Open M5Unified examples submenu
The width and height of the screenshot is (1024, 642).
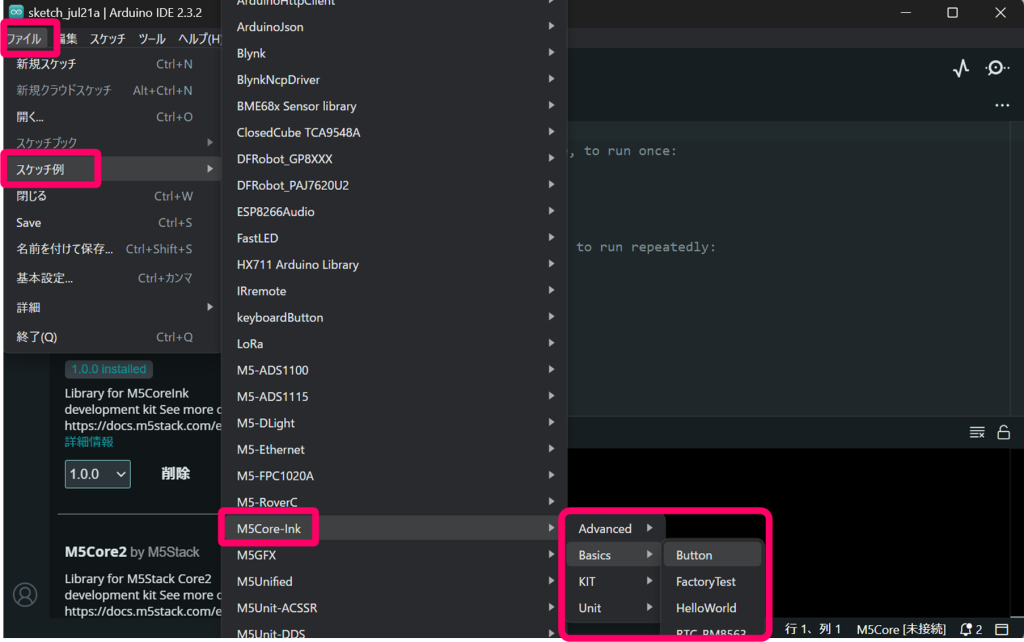click(x=394, y=581)
